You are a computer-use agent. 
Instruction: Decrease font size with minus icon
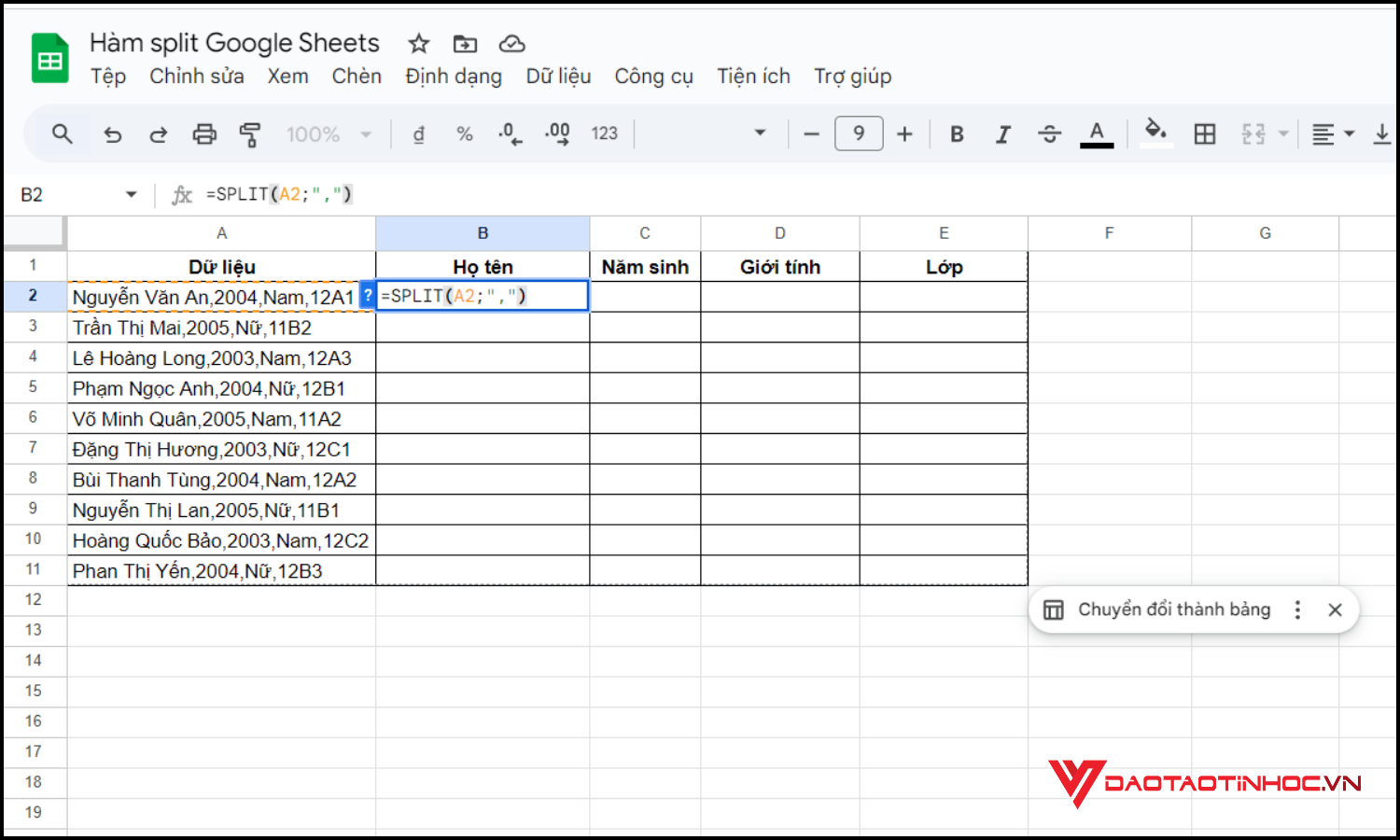(x=811, y=134)
